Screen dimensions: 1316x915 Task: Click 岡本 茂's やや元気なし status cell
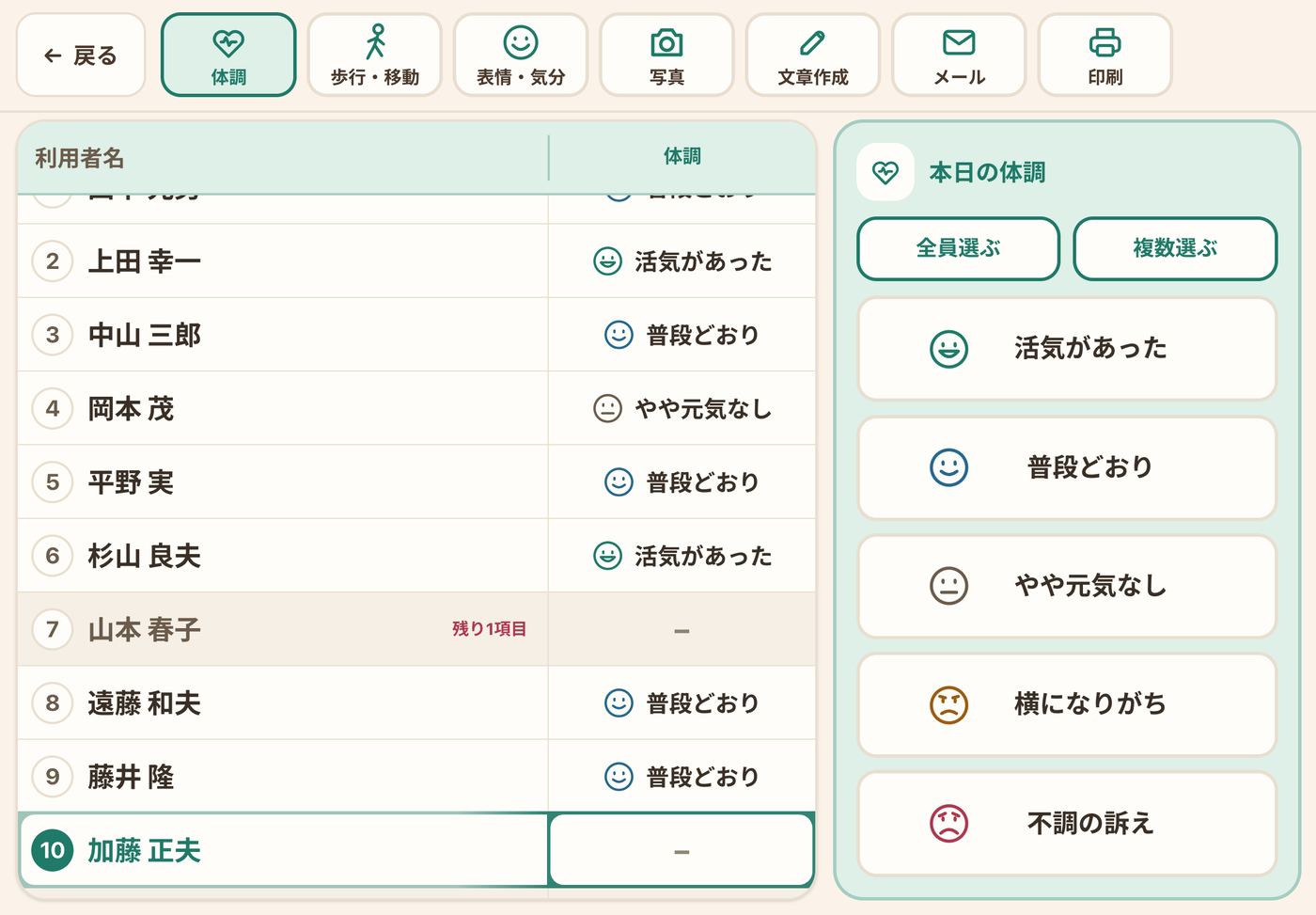(x=681, y=408)
